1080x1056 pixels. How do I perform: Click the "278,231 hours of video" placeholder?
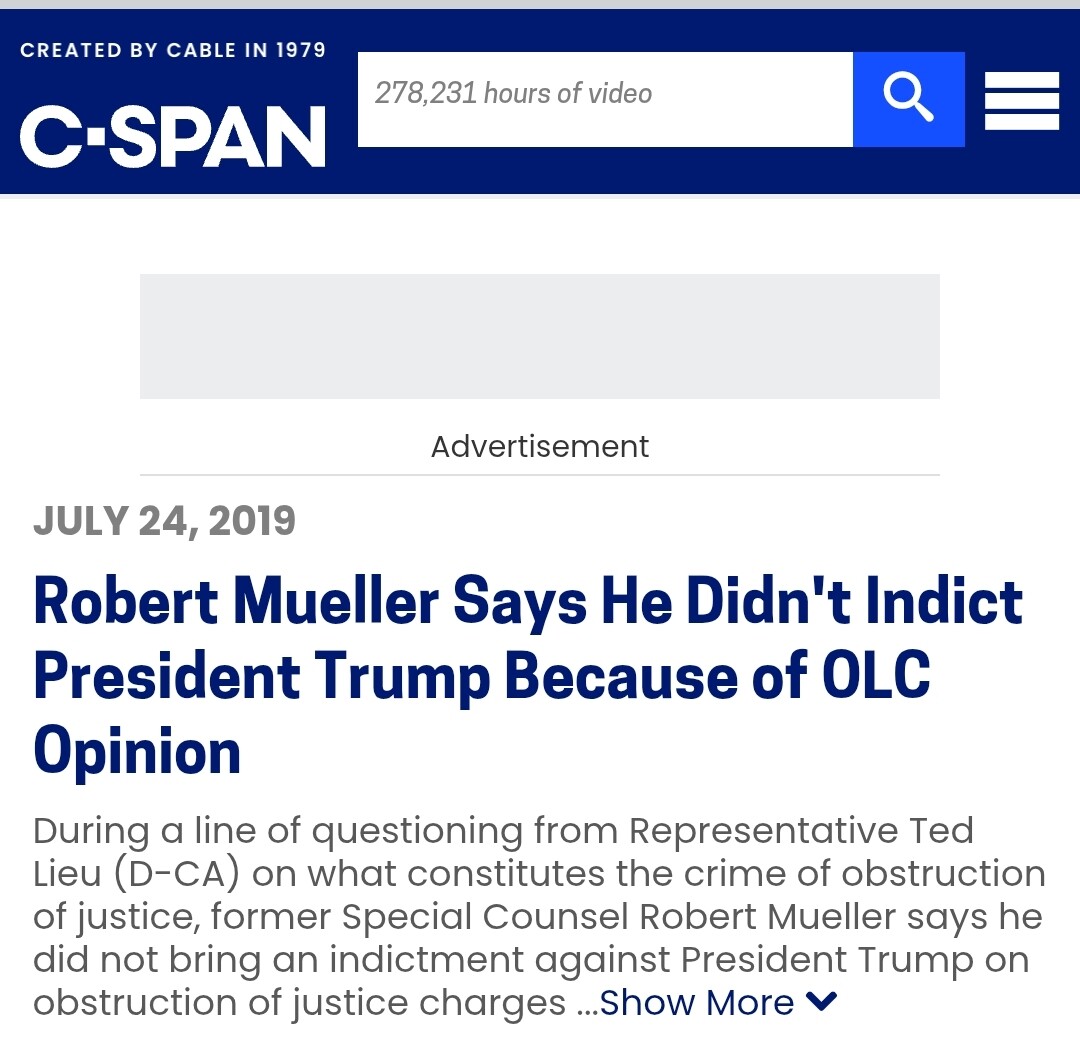(513, 94)
